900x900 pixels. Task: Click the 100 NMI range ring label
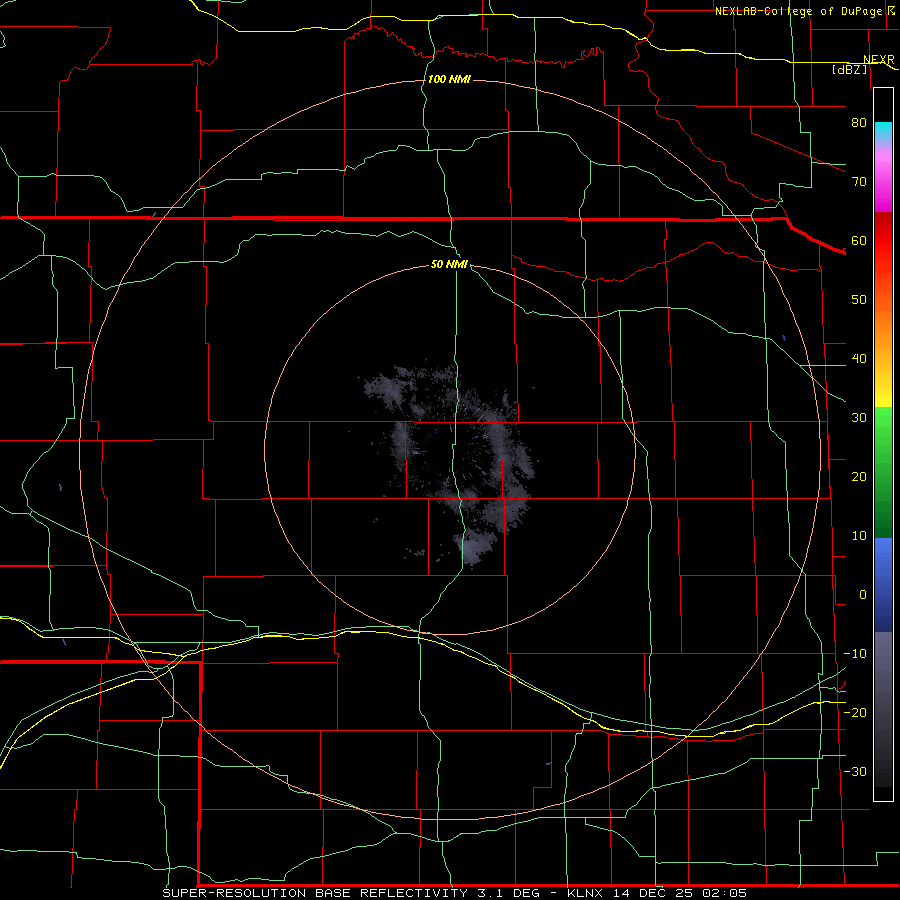tap(449, 79)
